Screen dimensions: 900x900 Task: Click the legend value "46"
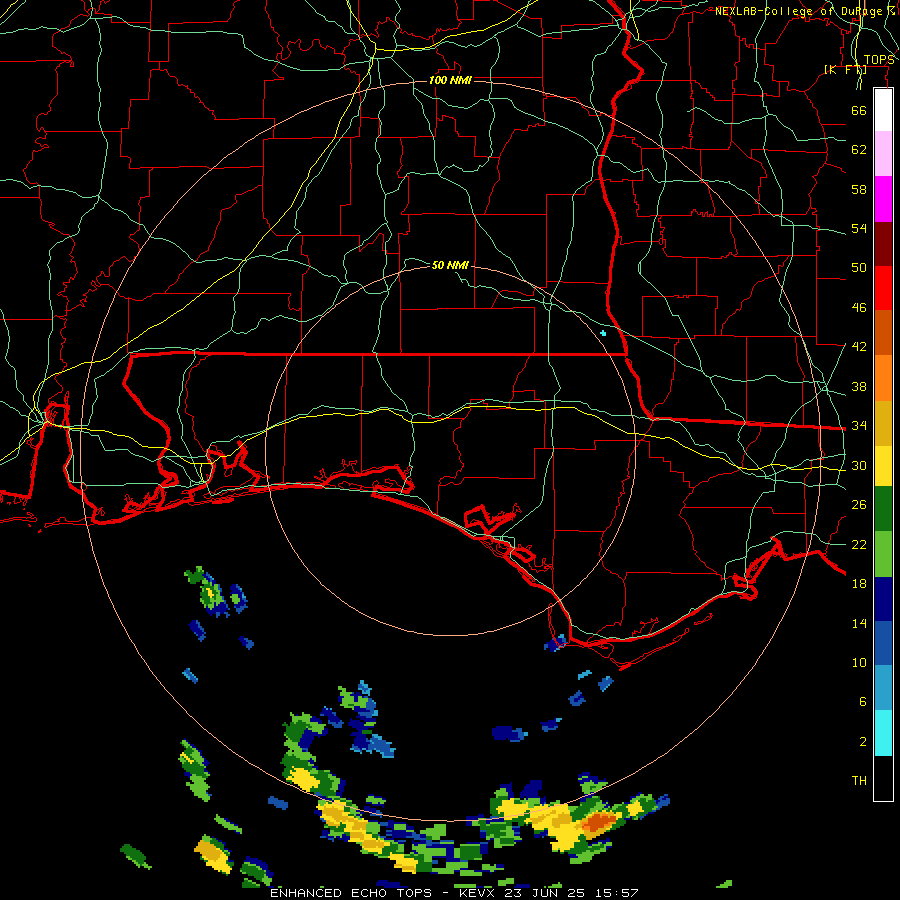[x=859, y=308]
